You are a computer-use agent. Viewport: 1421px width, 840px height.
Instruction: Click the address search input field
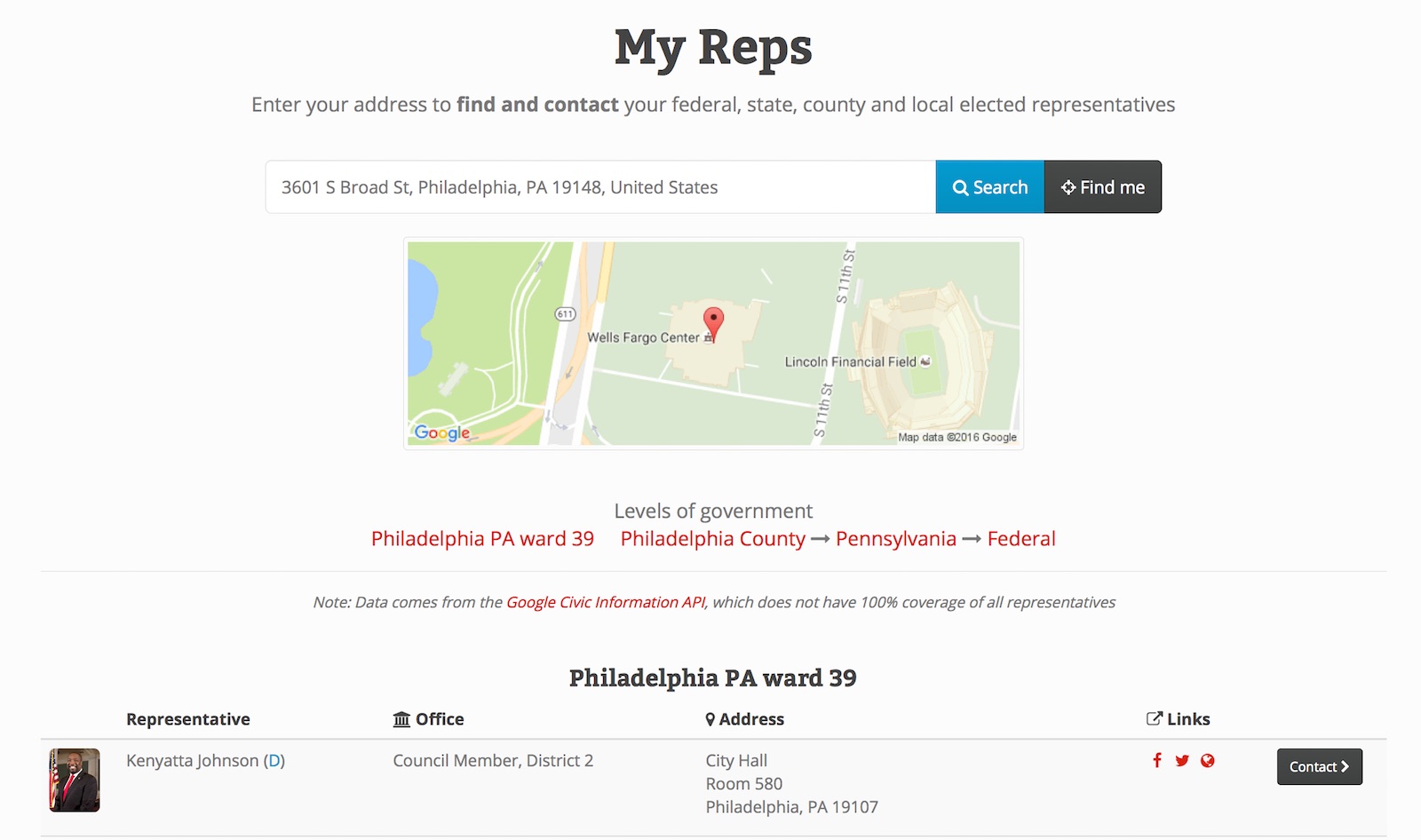pyautogui.click(x=600, y=186)
